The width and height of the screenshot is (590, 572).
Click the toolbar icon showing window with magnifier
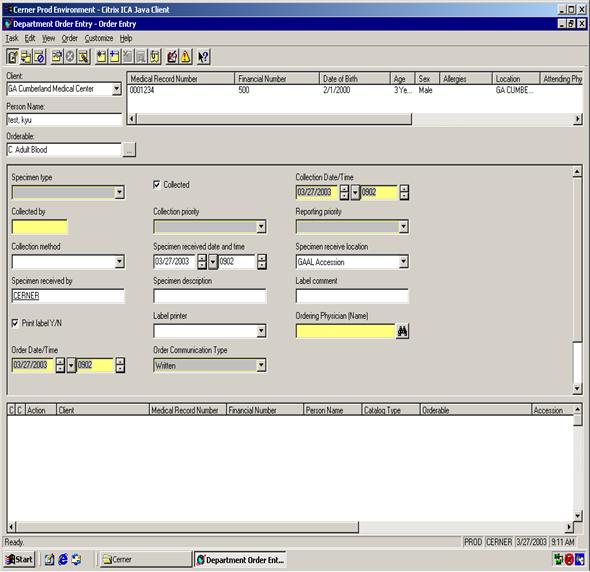pyautogui.click(x=83, y=57)
